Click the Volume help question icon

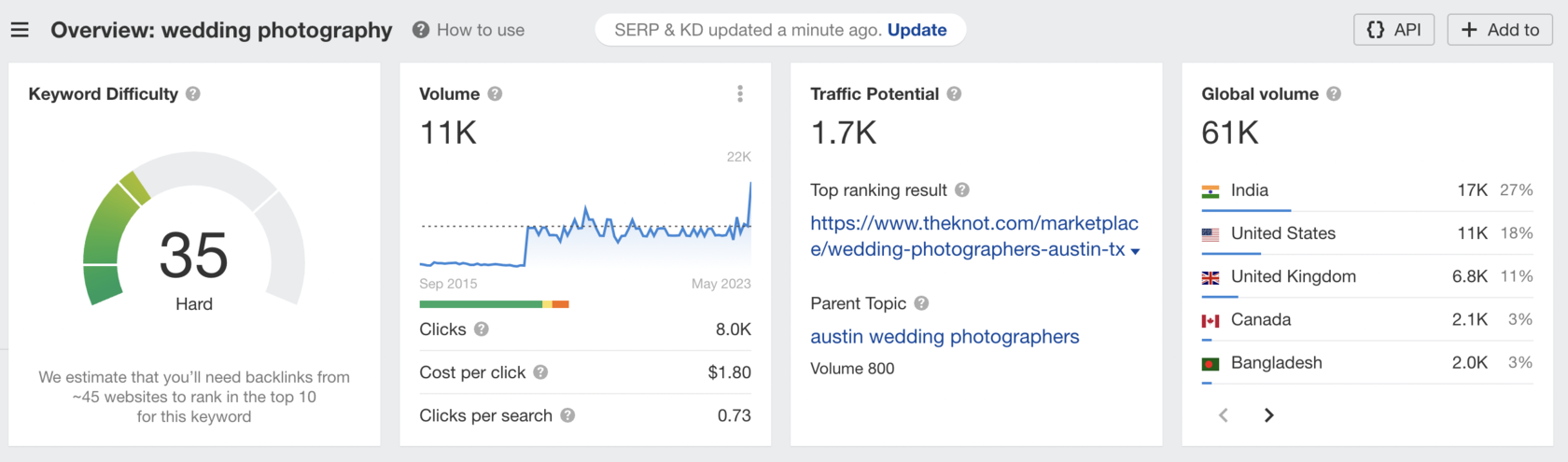click(x=495, y=93)
